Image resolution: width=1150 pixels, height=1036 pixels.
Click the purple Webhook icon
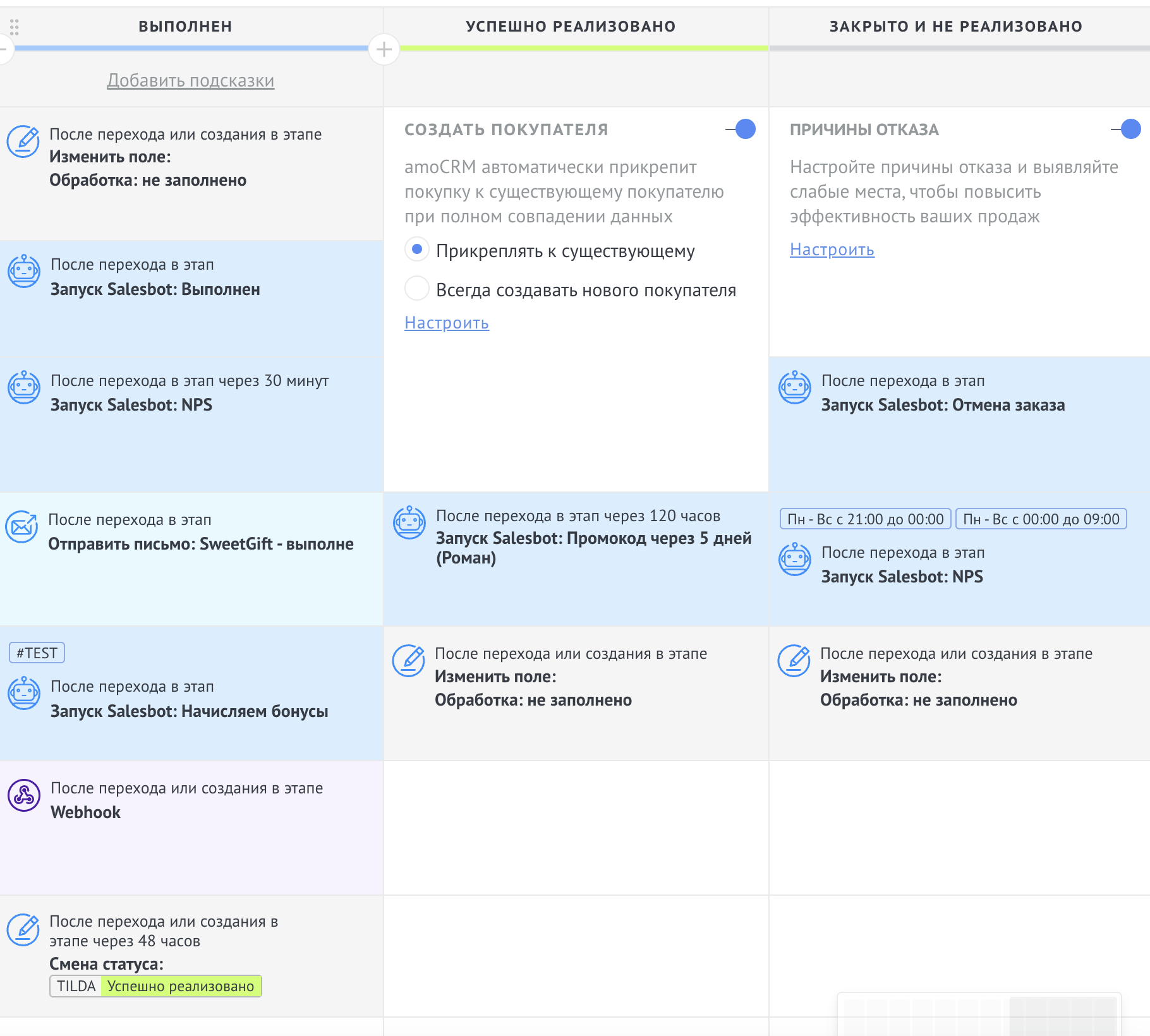tap(24, 795)
